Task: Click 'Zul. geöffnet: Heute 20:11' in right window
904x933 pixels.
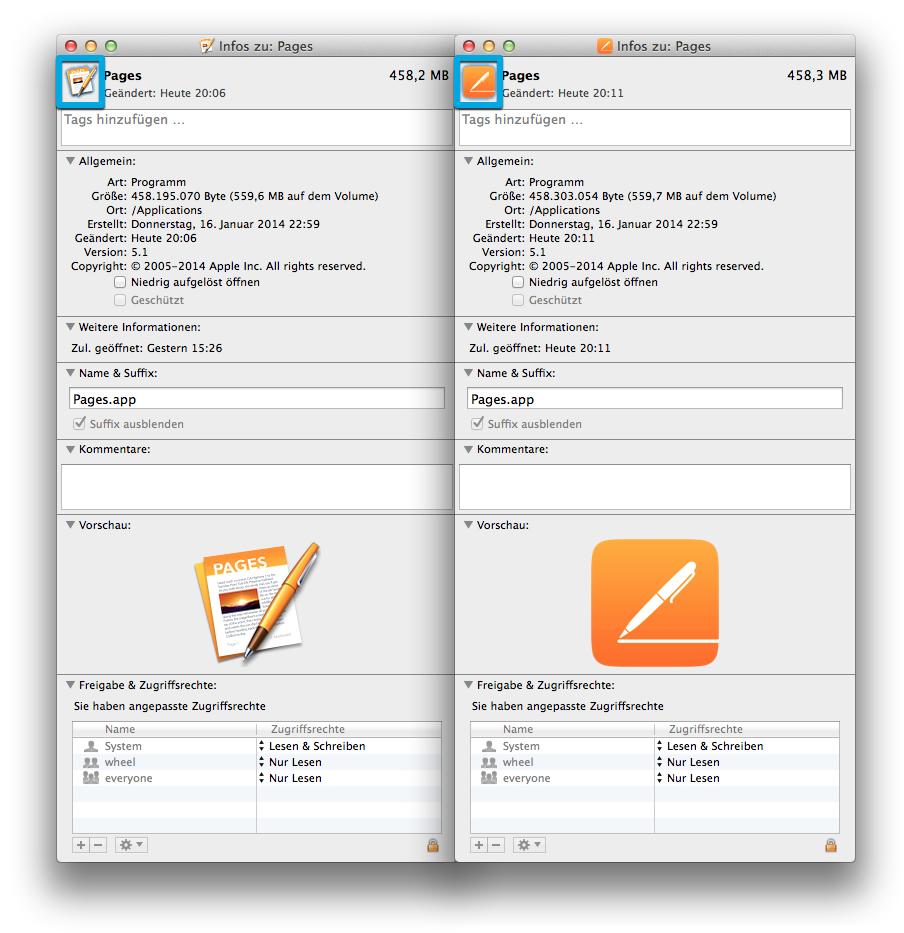Action: pyautogui.click(x=540, y=348)
